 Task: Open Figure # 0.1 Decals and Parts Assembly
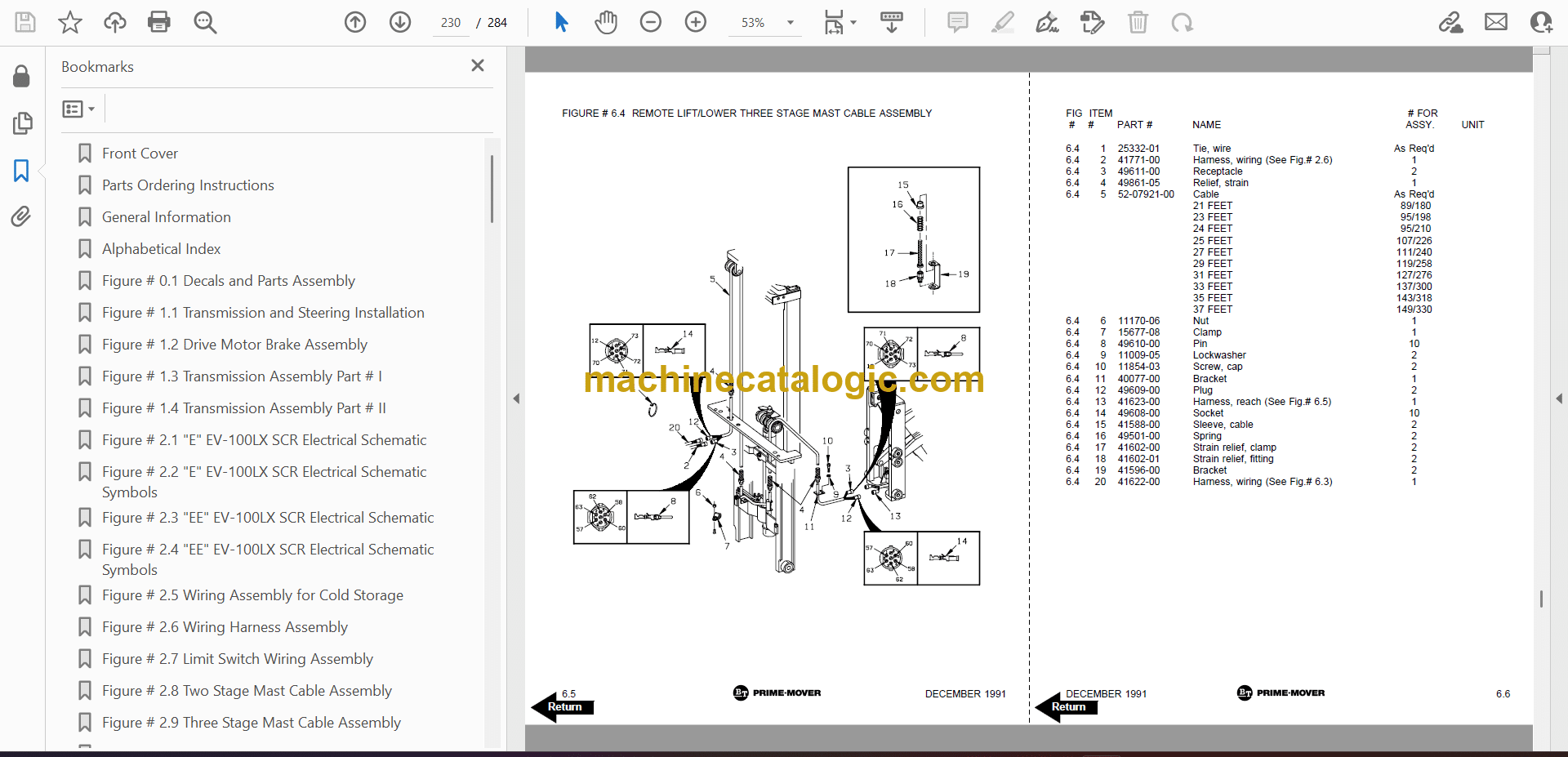[x=229, y=281]
